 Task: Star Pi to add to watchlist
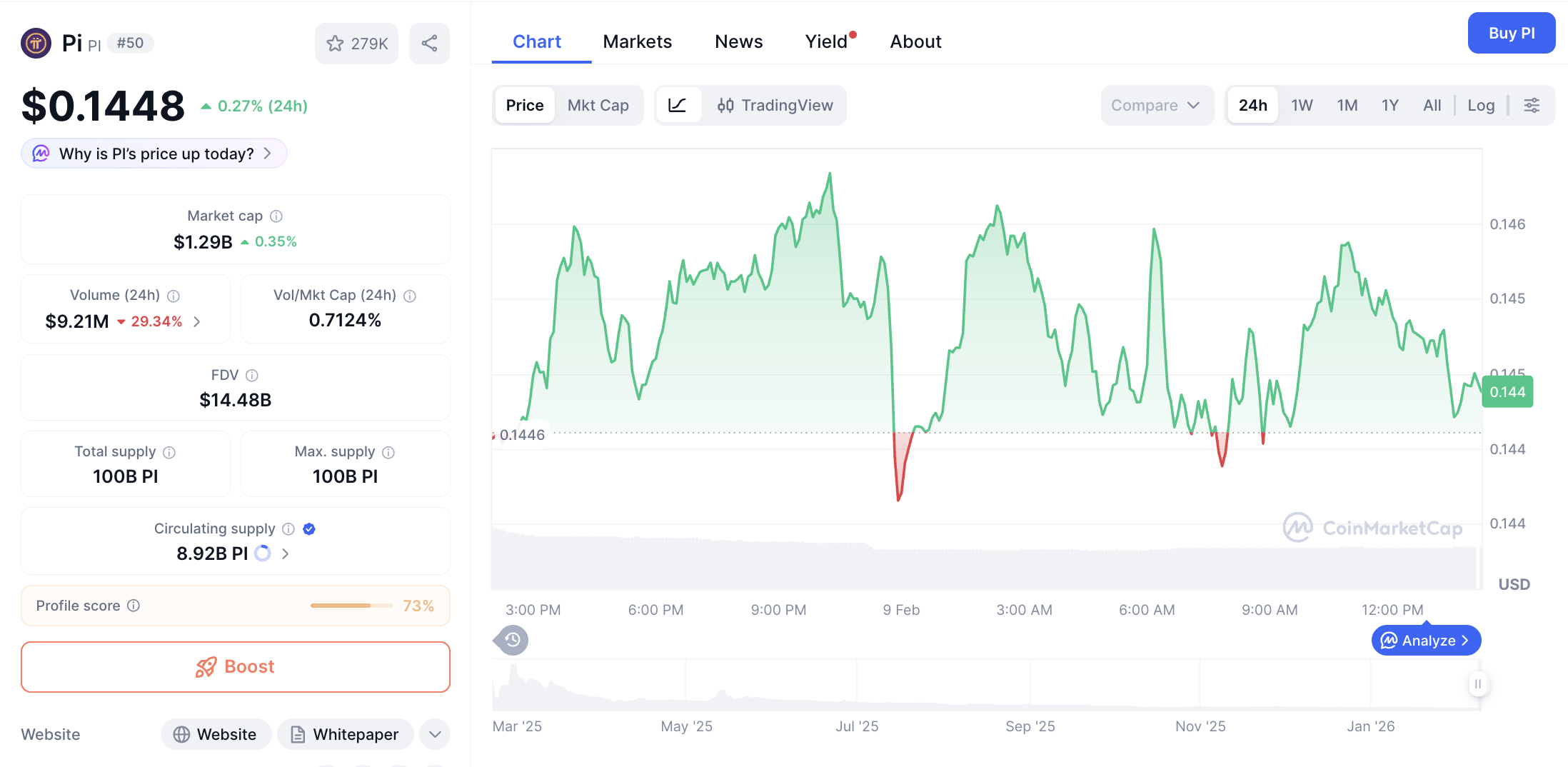336,43
